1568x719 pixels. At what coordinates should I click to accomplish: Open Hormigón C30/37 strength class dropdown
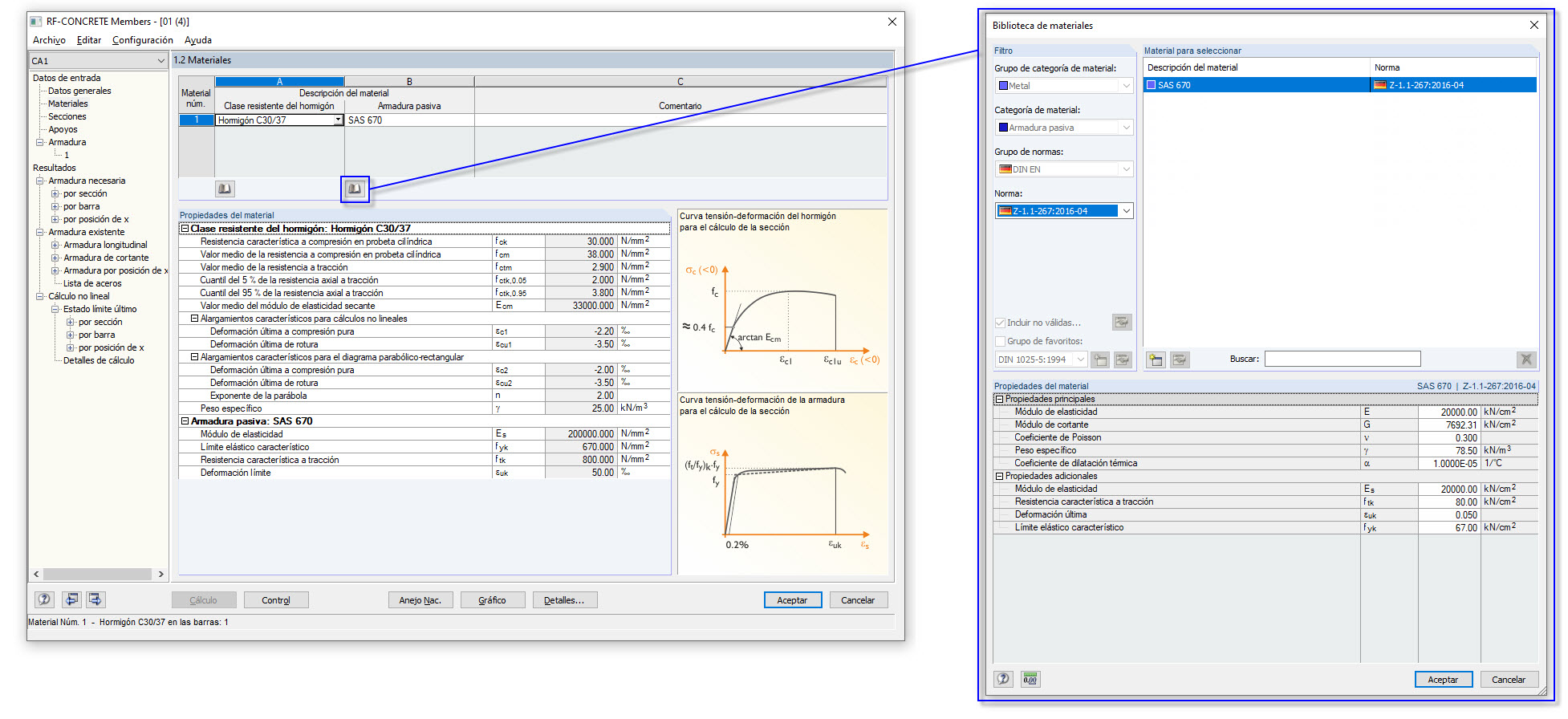[339, 120]
